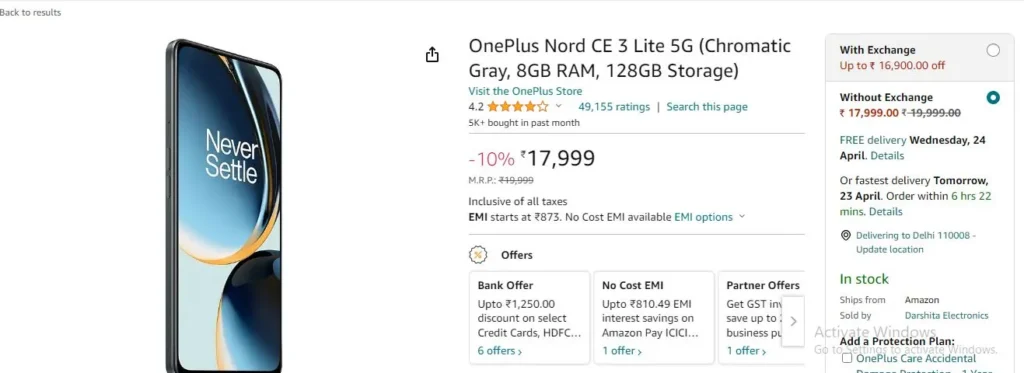
Task: Visit the OnePlus Store link
Action: point(525,91)
